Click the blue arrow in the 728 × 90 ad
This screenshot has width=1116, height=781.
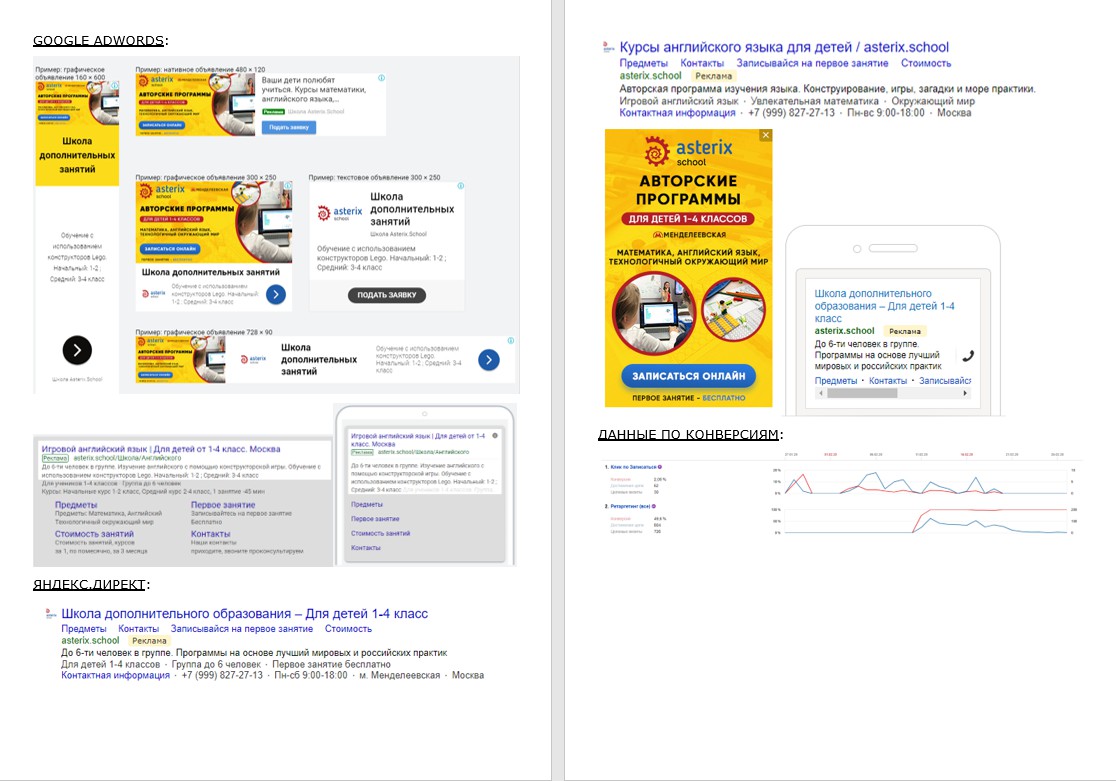(x=488, y=360)
